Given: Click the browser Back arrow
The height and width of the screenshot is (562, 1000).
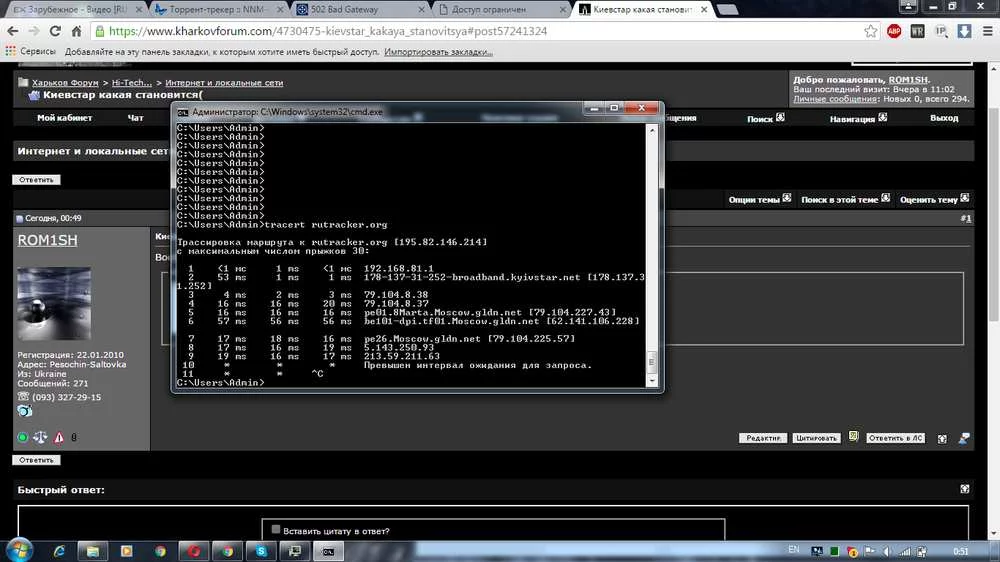Looking at the screenshot, I should click(13, 31).
